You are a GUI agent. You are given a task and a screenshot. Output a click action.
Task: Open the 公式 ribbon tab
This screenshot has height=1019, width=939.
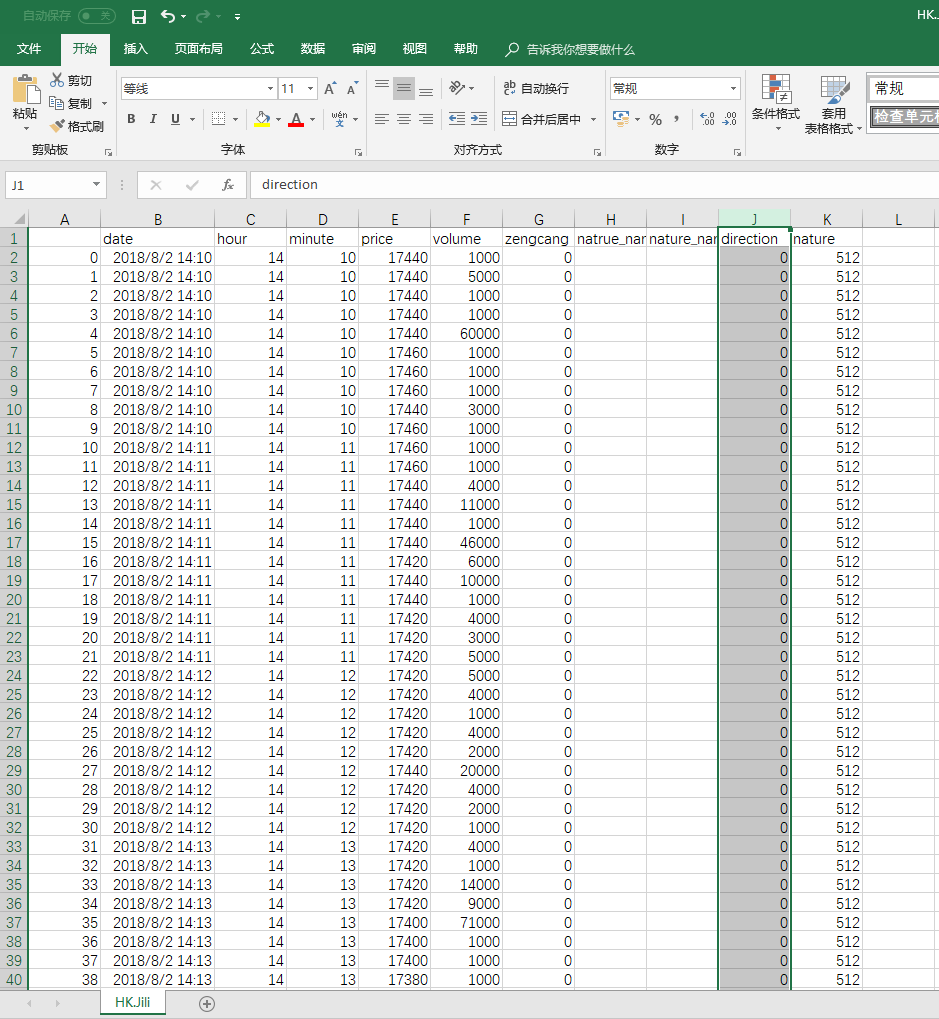(262, 49)
